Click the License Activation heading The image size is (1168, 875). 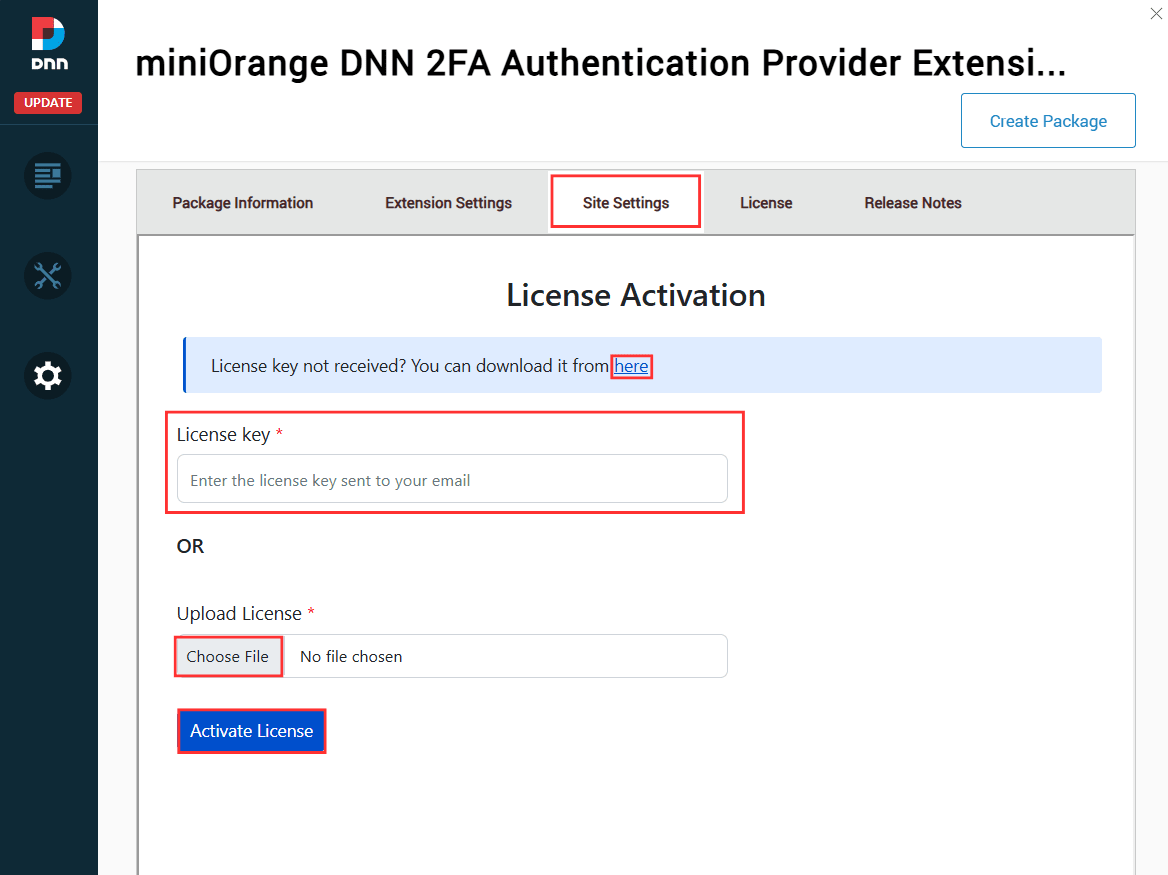[x=636, y=295]
